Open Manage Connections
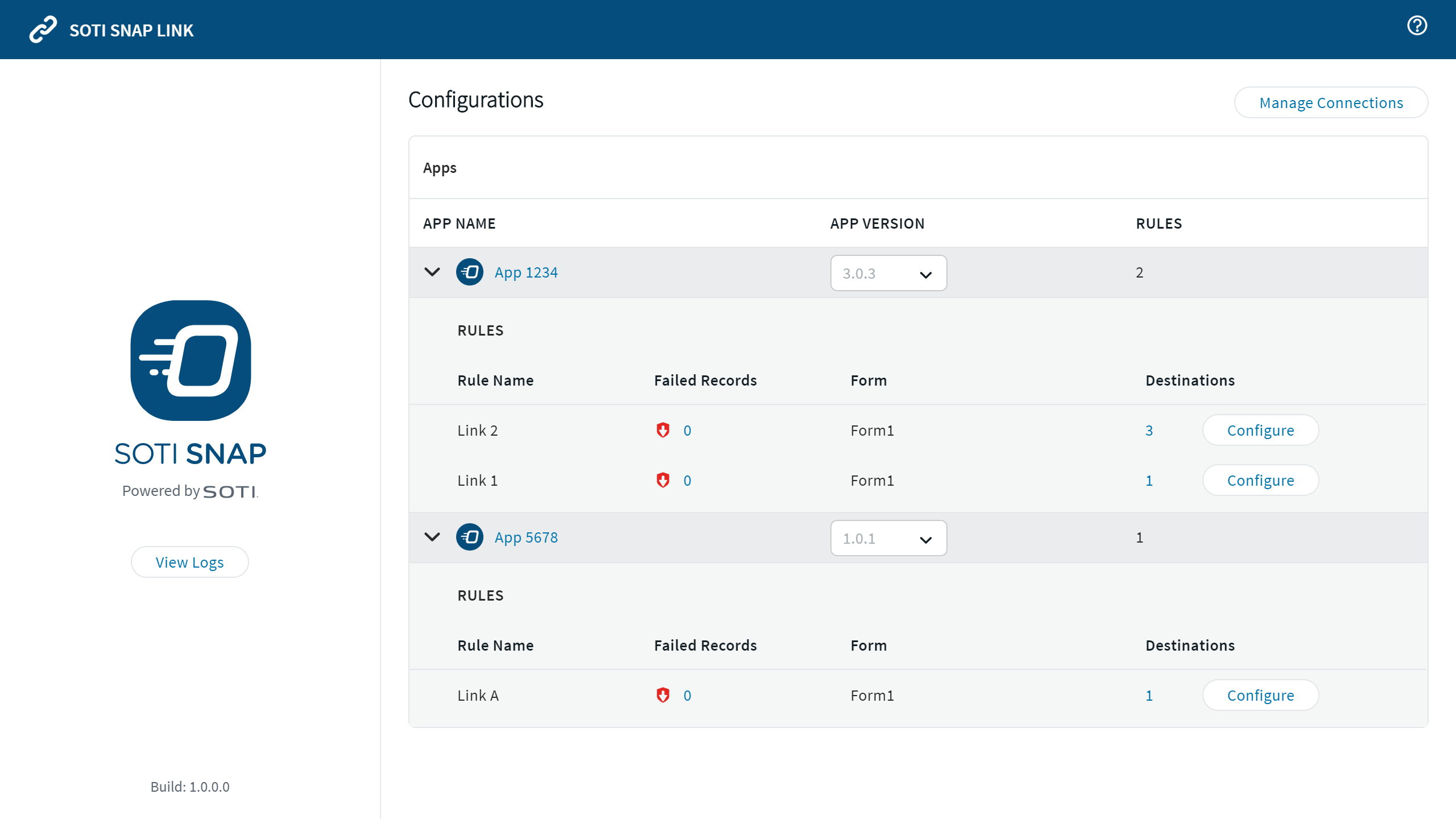Screen dimensions: 1456x819 point(1331,102)
